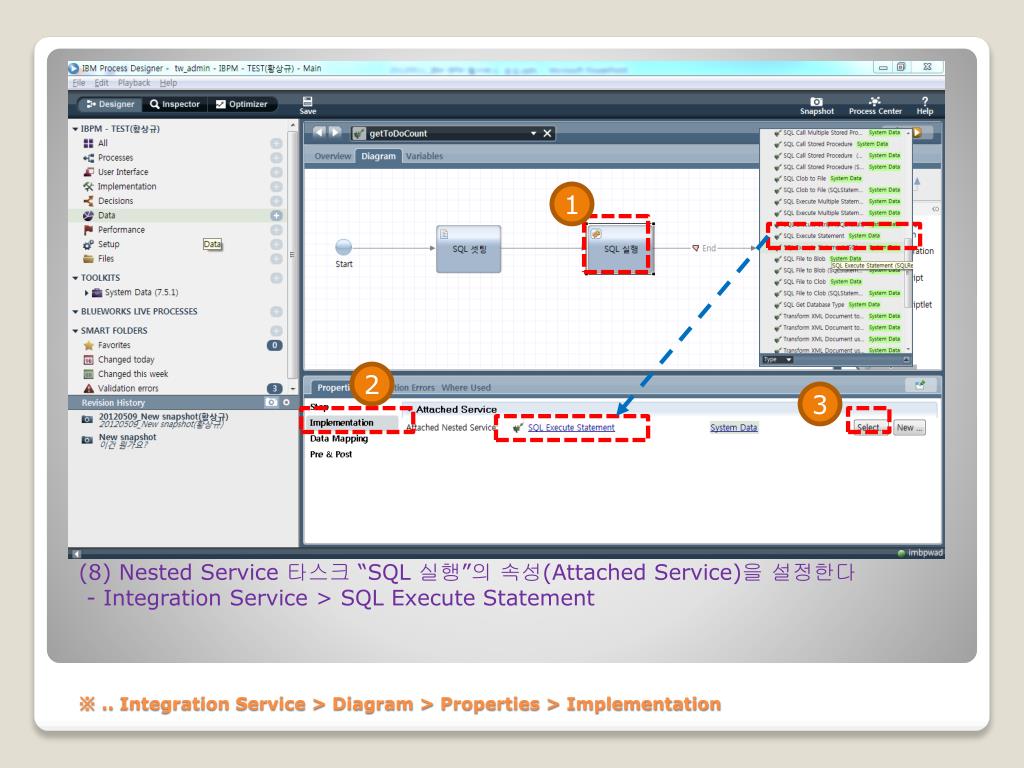This screenshot has height=768, width=1024.
Task: Open the Changed today smart folder
Action: (x=120, y=359)
